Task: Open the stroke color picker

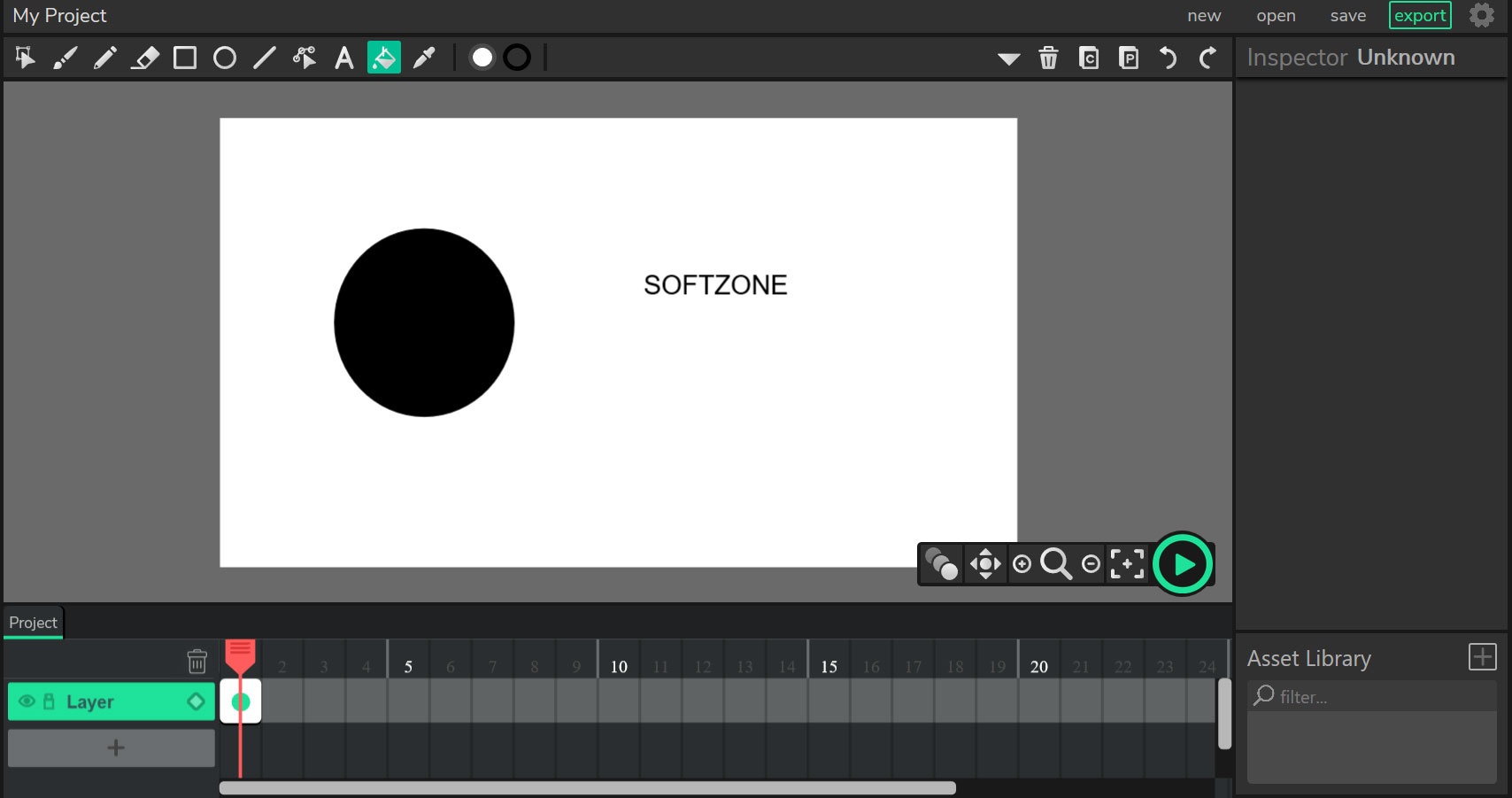Action: [x=517, y=58]
